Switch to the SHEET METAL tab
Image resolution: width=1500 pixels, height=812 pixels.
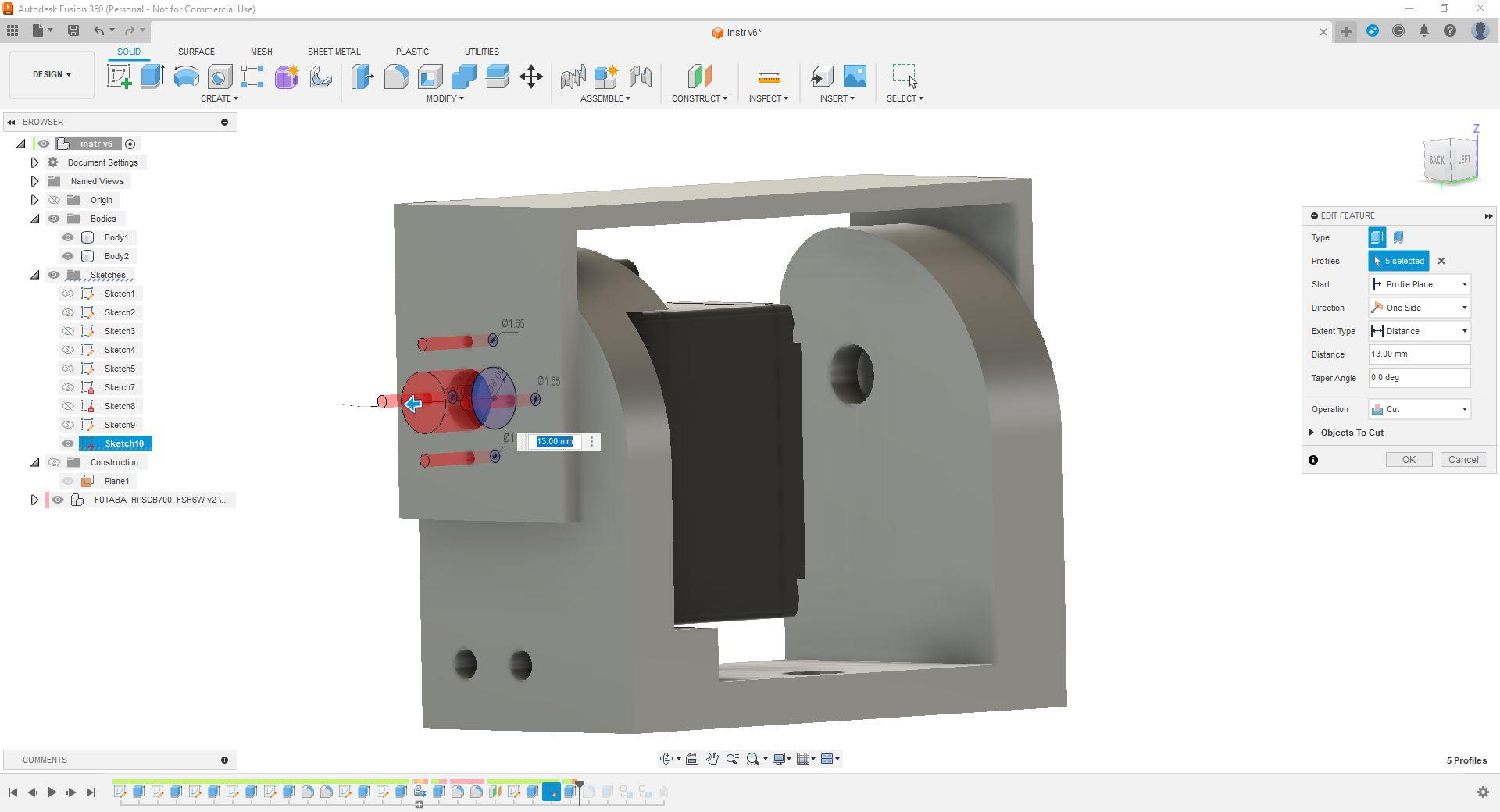pos(334,52)
